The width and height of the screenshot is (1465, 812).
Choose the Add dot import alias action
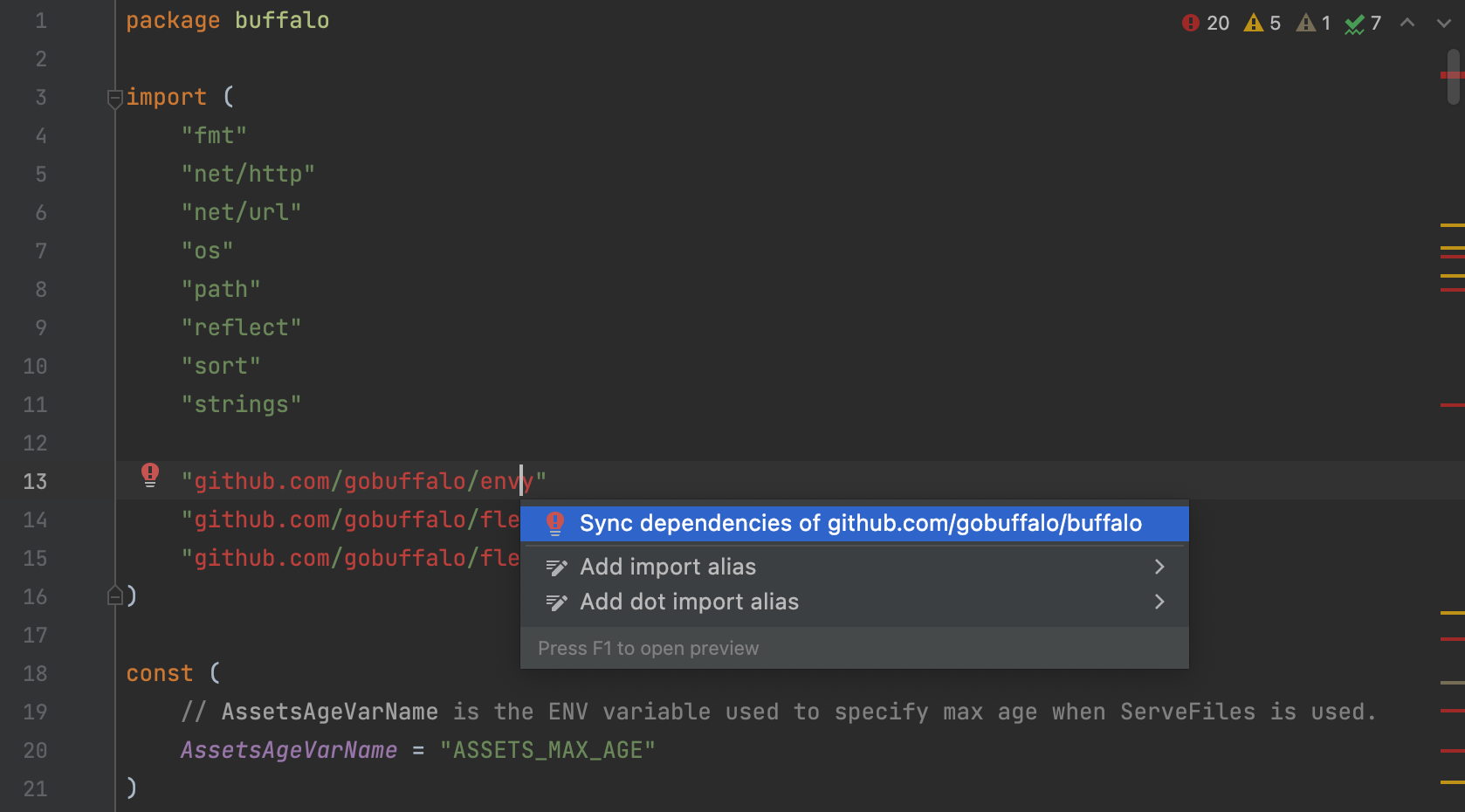point(689,602)
